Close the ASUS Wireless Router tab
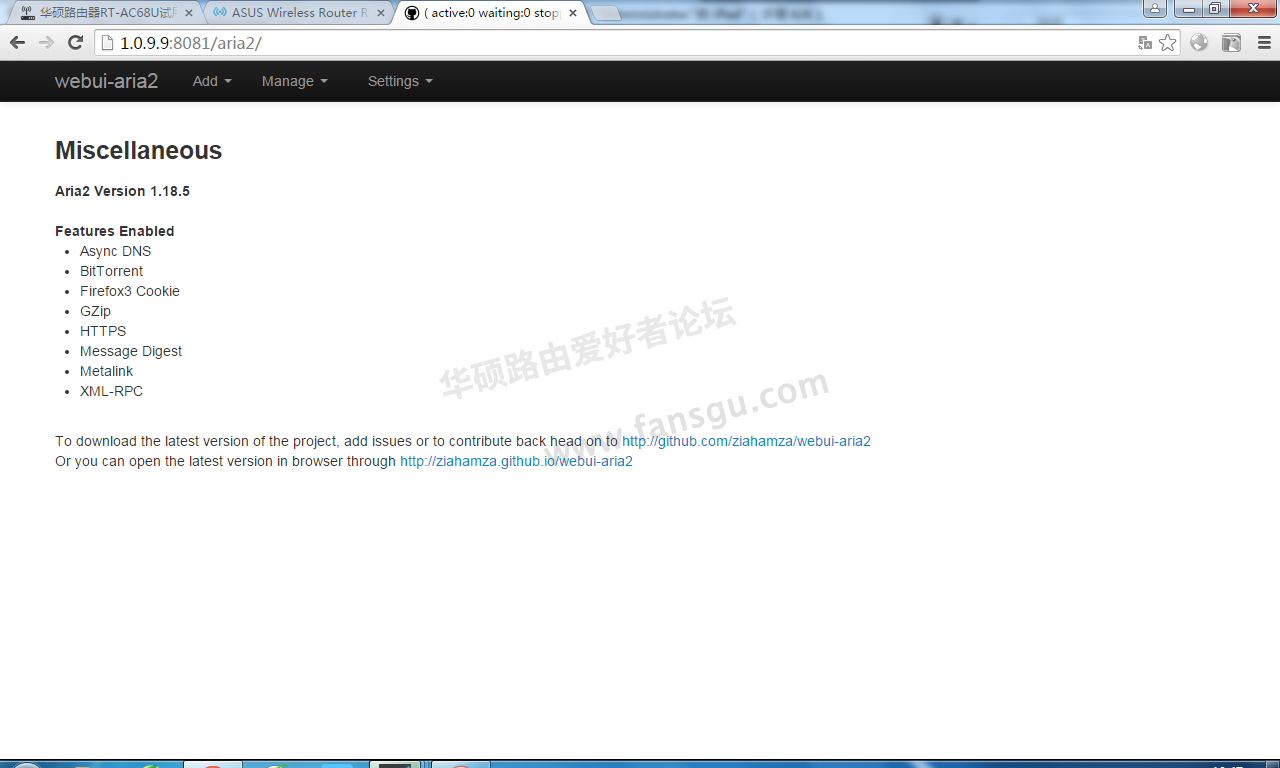 pyautogui.click(x=380, y=13)
